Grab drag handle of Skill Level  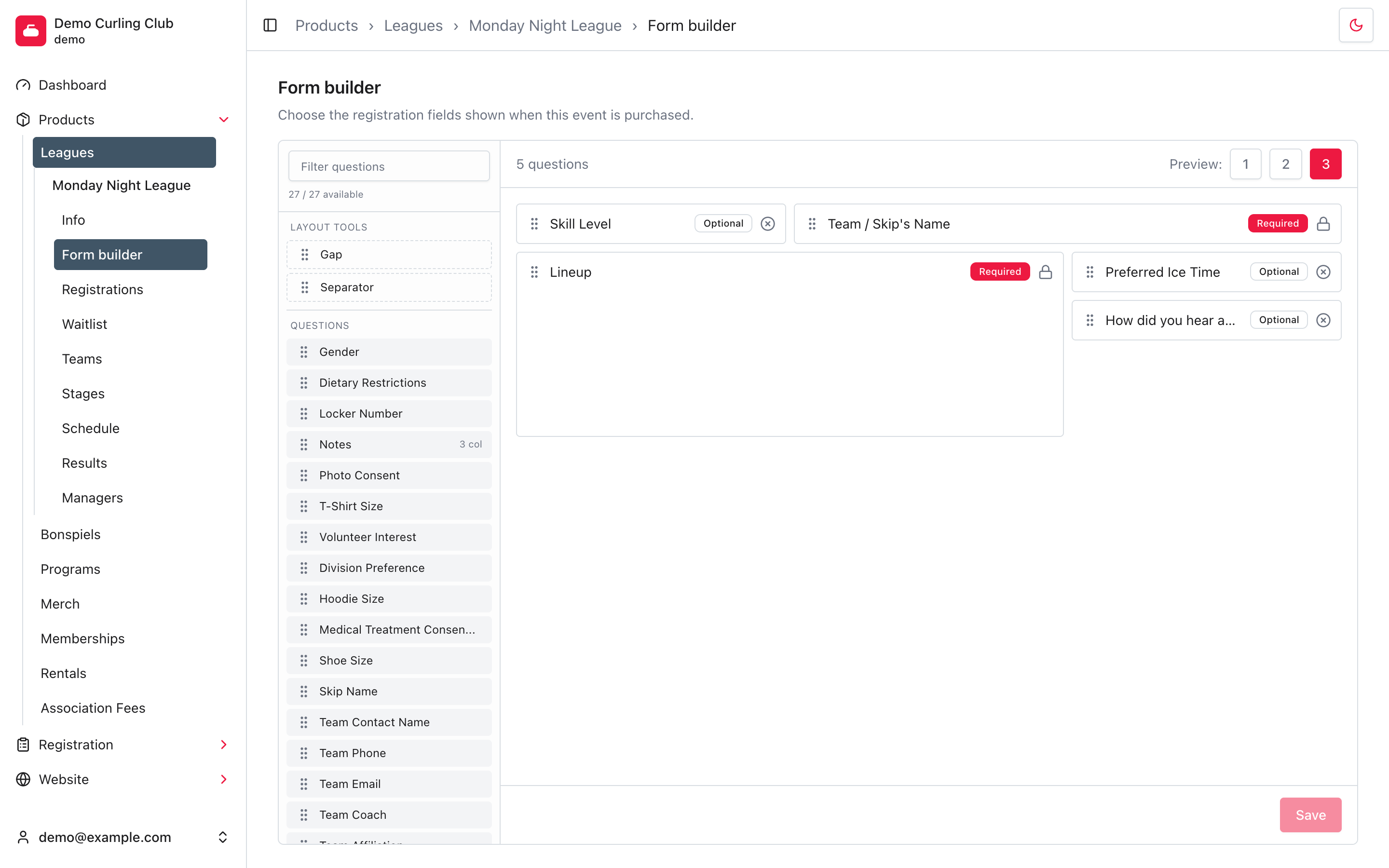click(x=534, y=224)
